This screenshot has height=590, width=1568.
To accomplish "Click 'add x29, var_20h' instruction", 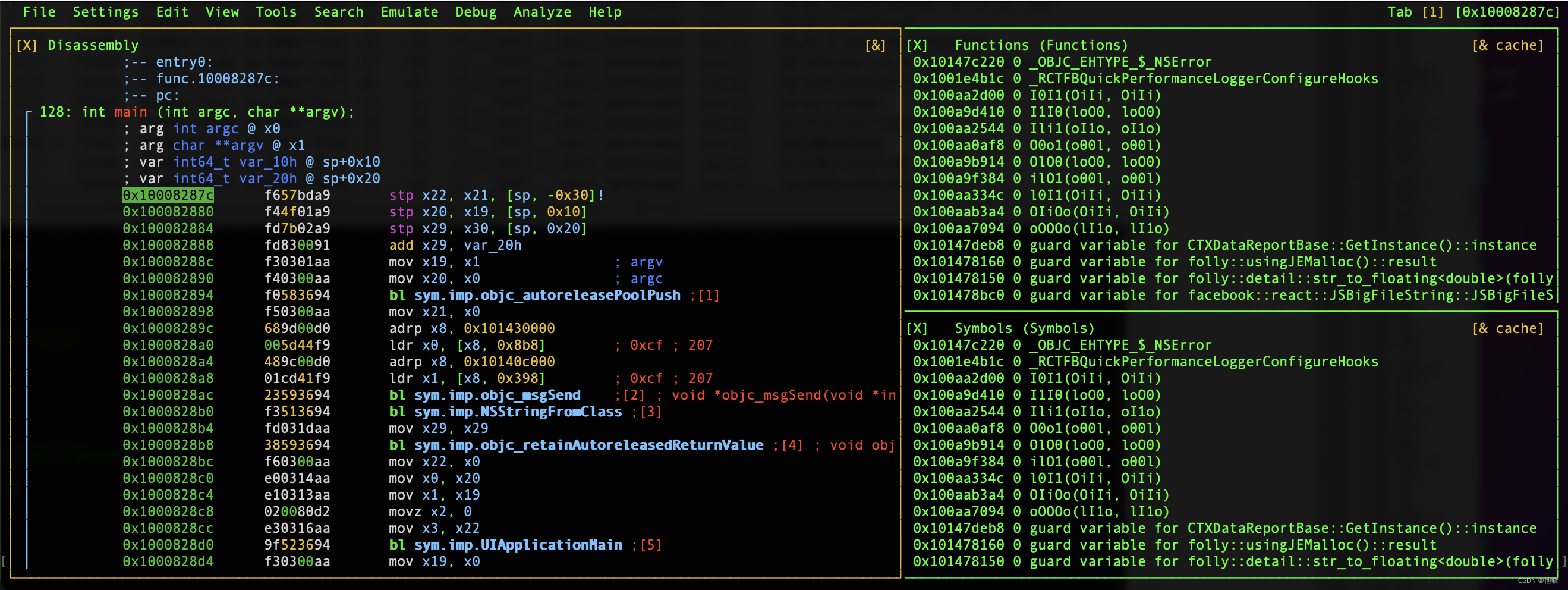I will tap(455, 245).
